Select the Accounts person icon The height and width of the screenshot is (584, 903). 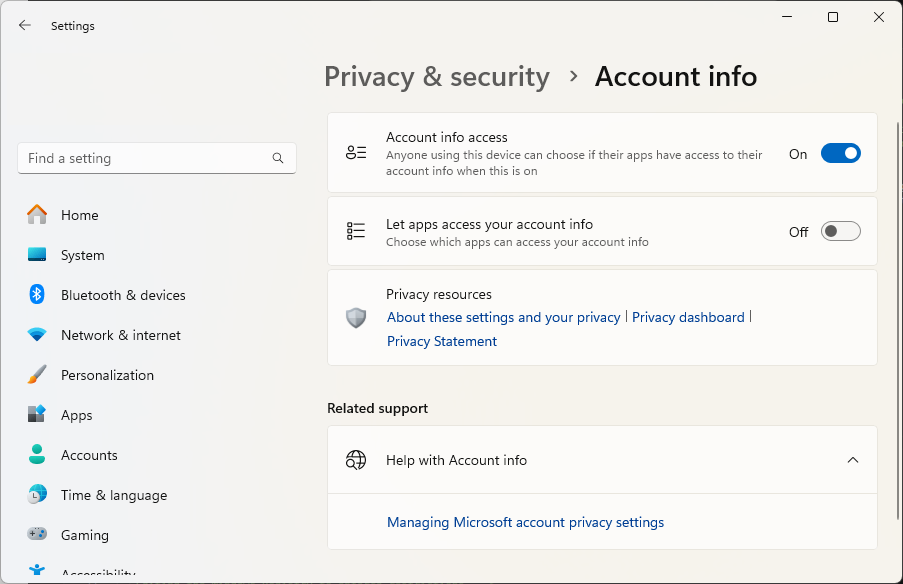[36, 455]
